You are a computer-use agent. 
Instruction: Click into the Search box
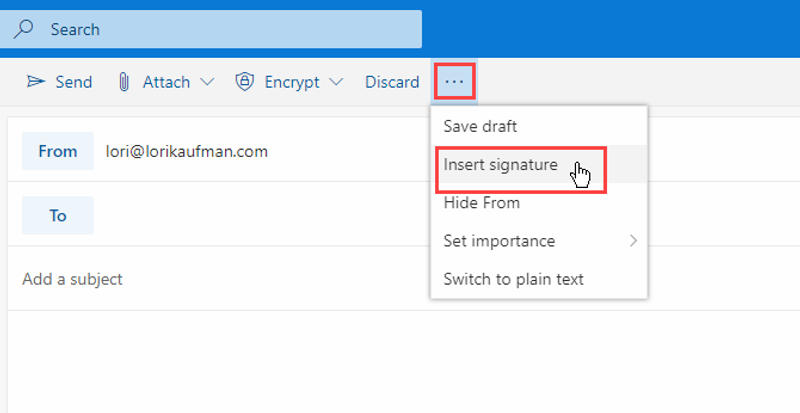[x=211, y=29]
